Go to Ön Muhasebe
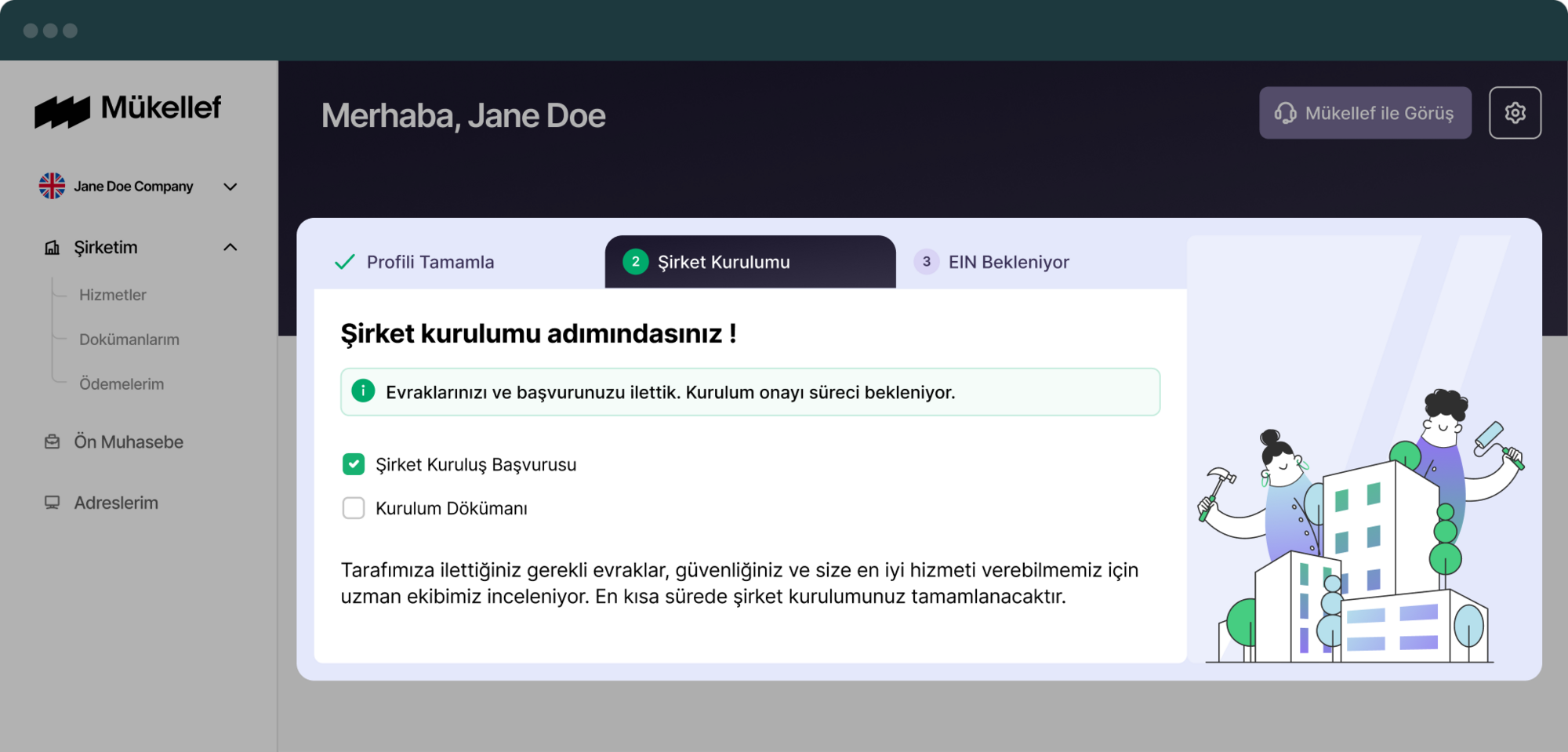1568x752 pixels. [x=129, y=441]
